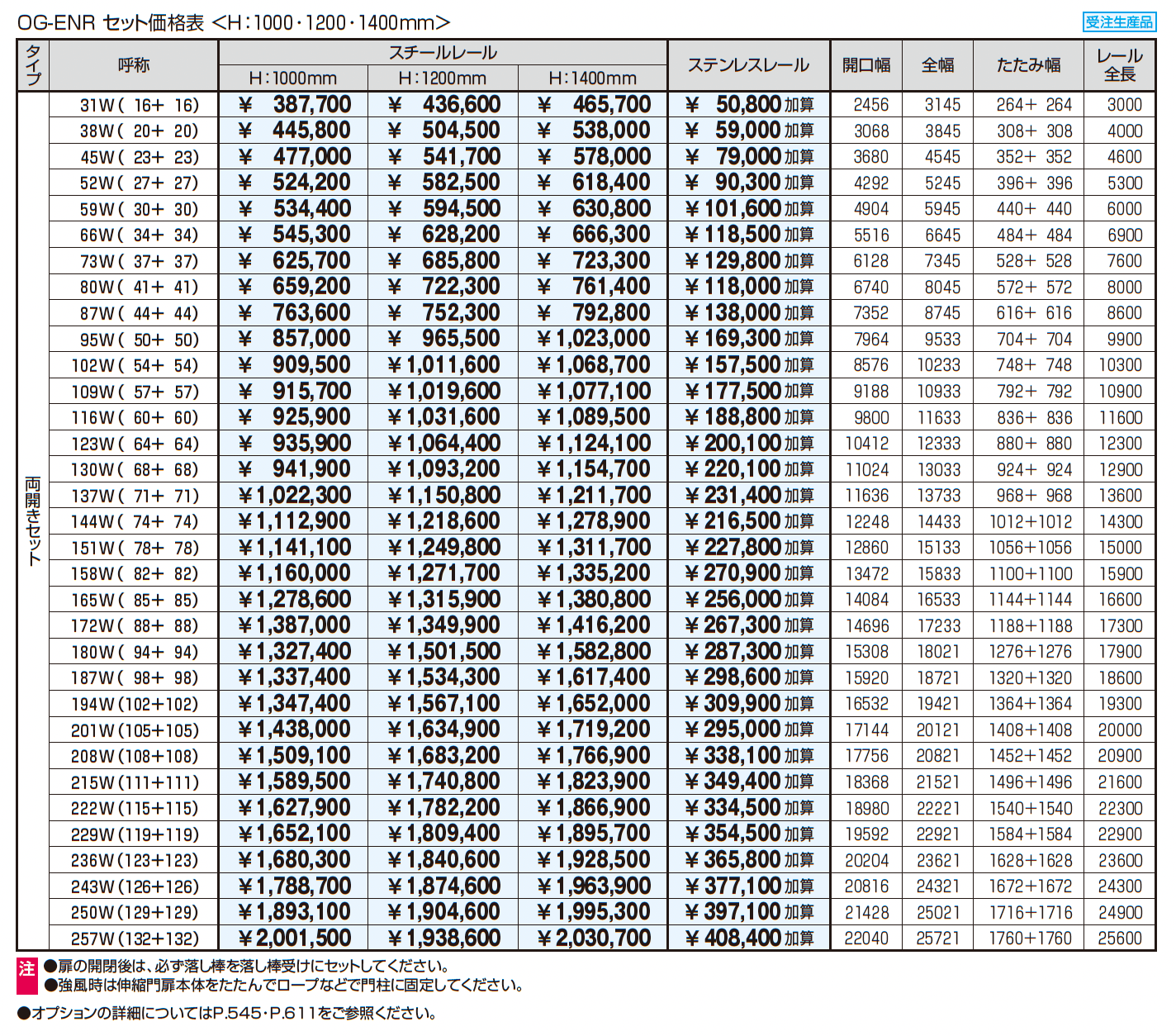Click the 両開きセット type label
Viewport: 1176px width, 1036px height.
click(33, 520)
